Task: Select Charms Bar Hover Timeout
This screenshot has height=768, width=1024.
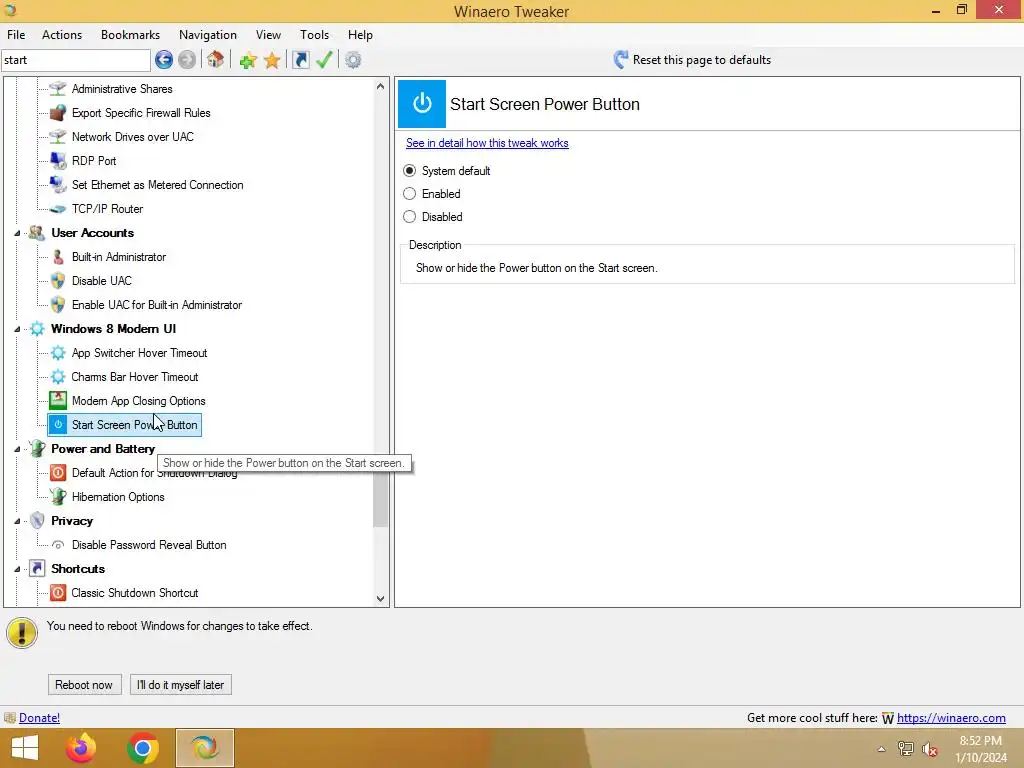Action: coord(135,377)
